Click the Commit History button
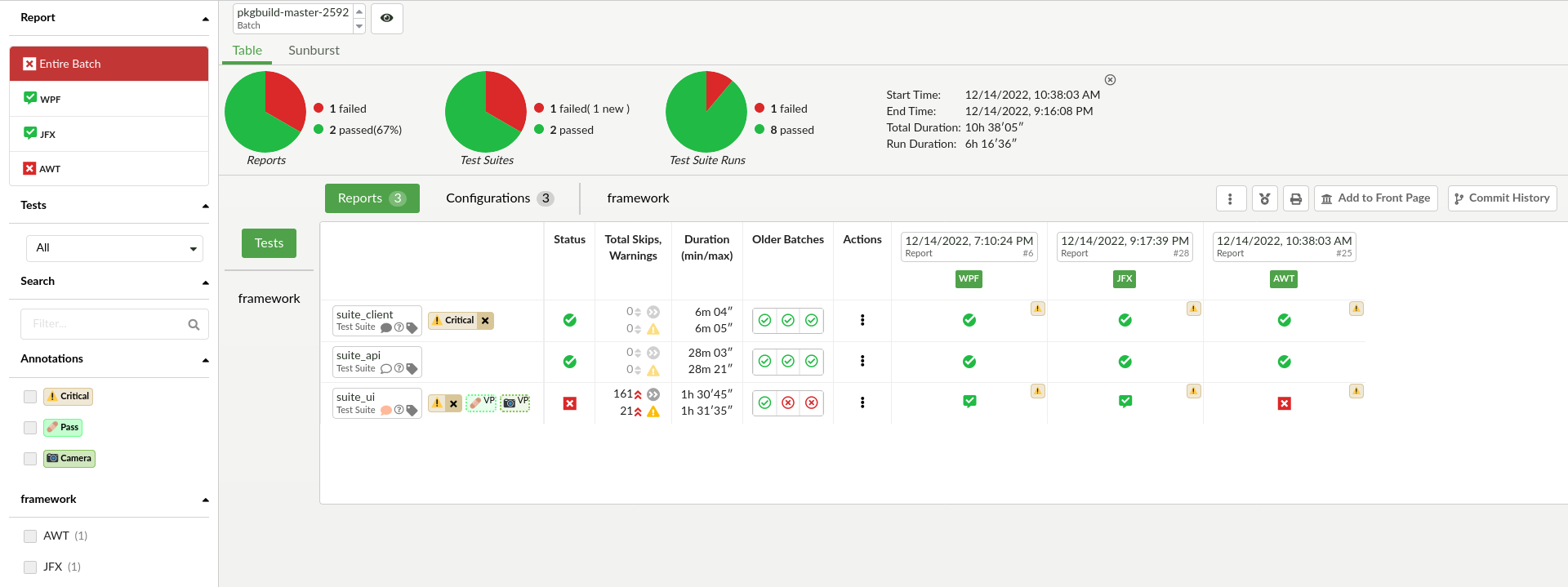This screenshot has width=1568, height=587. pos(1502,198)
